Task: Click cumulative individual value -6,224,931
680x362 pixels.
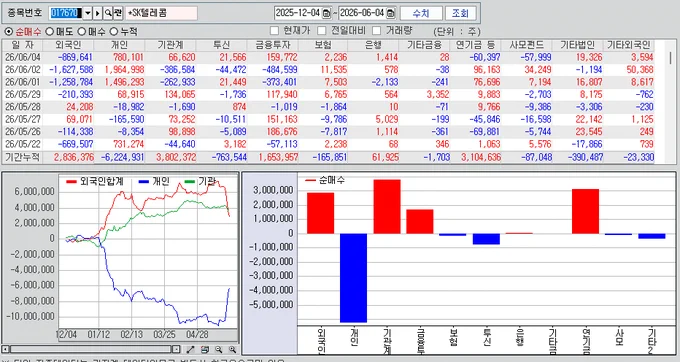Action: tap(122, 157)
